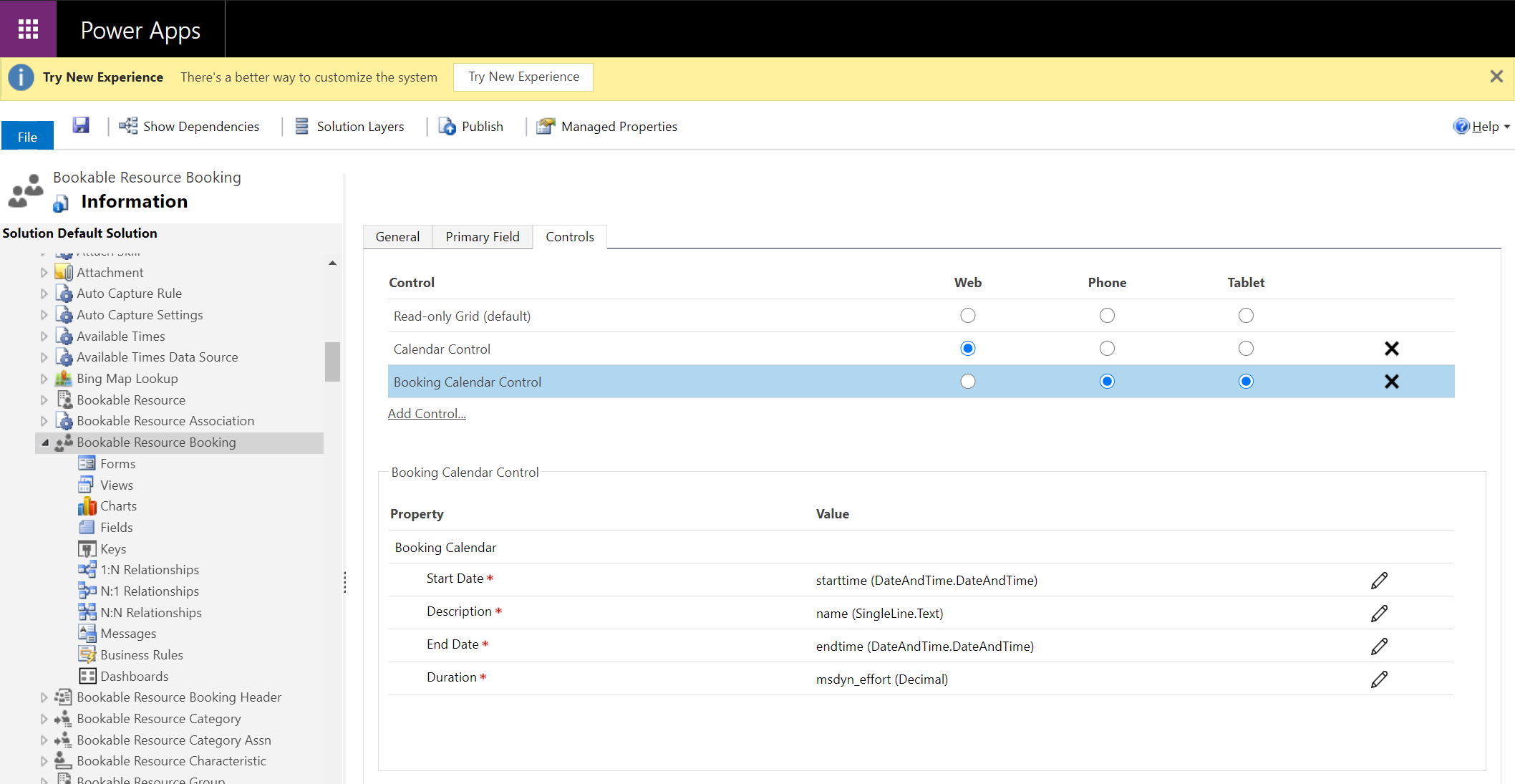Click the Help icon in the top right
Screen dimensions: 1515x784
click(x=1461, y=126)
